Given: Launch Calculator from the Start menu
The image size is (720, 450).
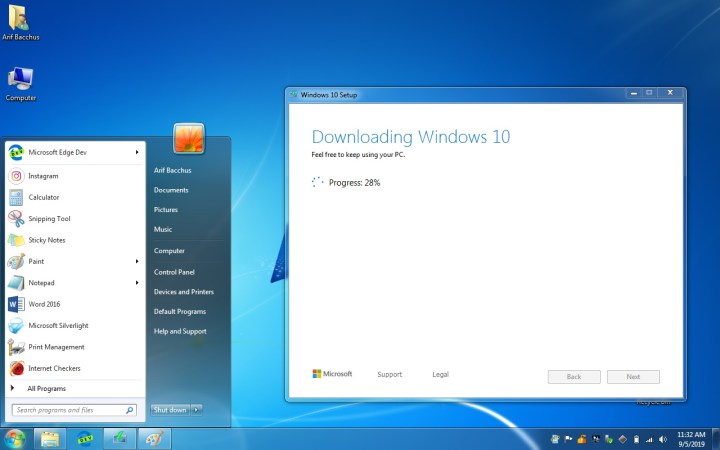Looking at the screenshot, I should (x=43, y=197).
